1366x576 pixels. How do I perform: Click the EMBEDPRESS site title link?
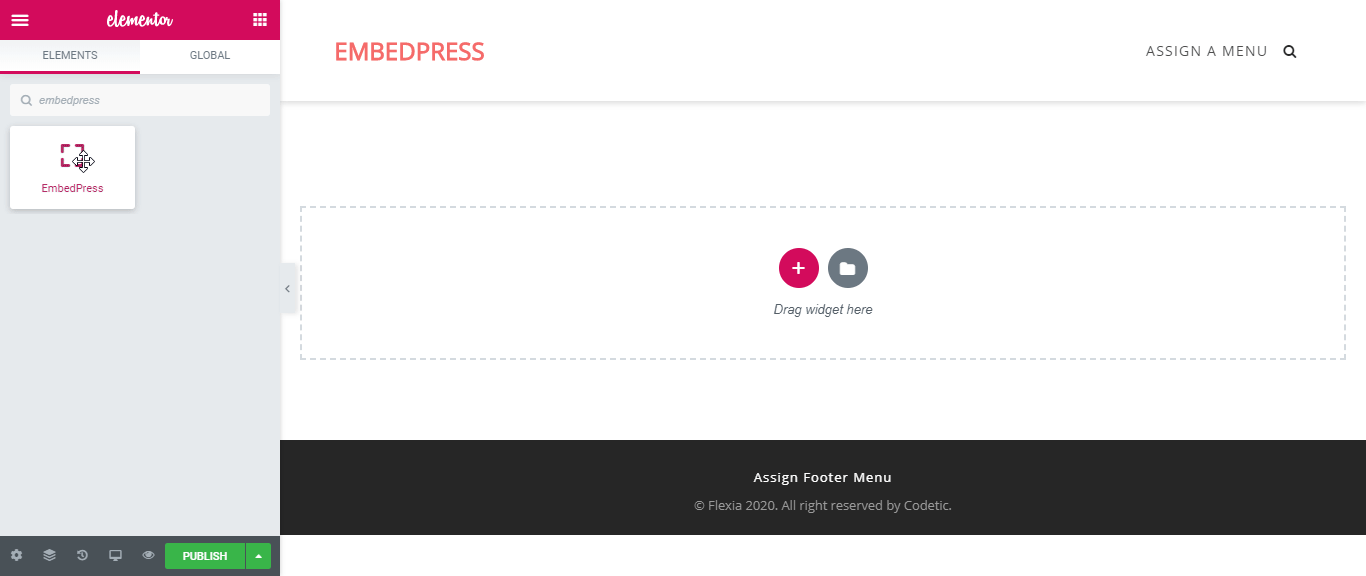[x=409, y=52]
